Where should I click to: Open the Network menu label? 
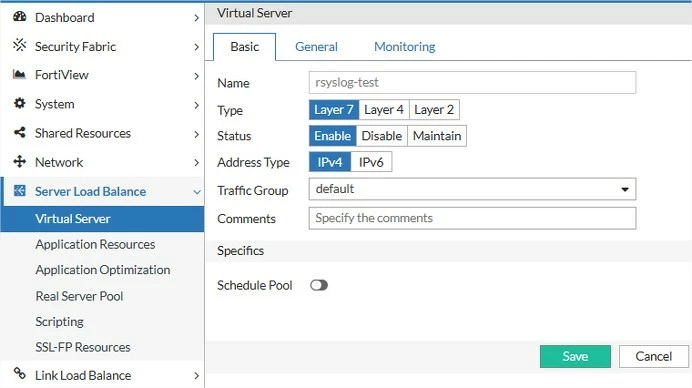[x=59, y=162]
